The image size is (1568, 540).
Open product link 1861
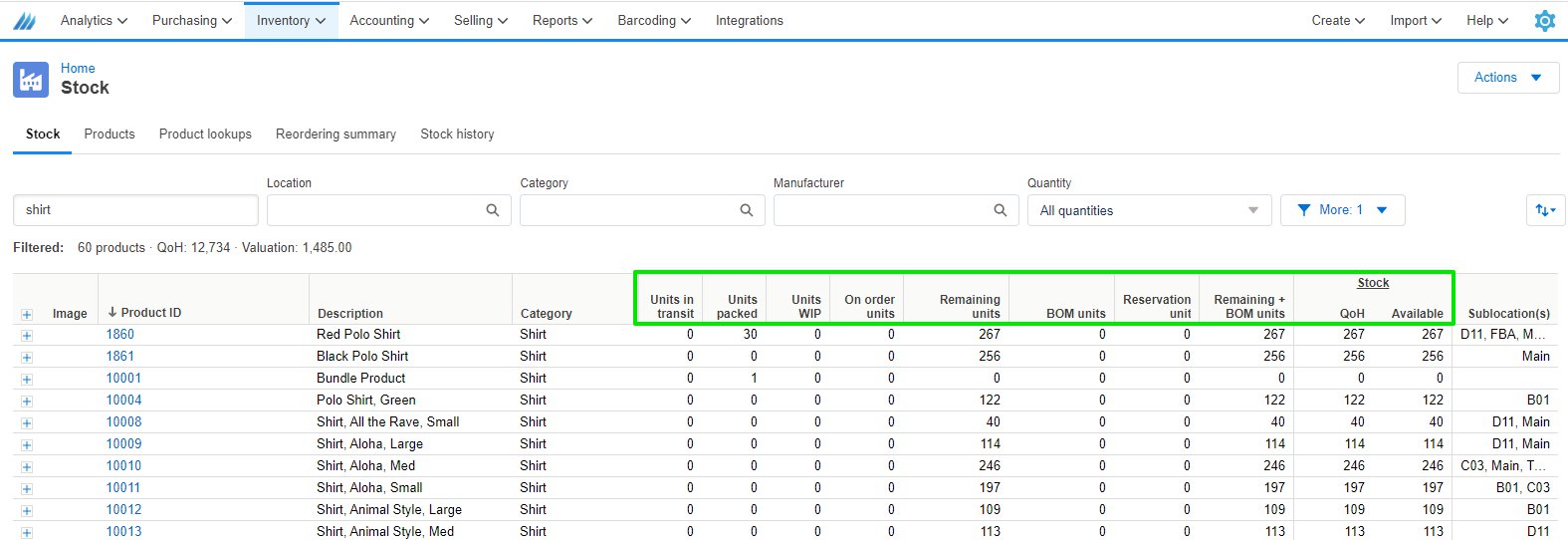pyautogui.click(x=120, y=356)
